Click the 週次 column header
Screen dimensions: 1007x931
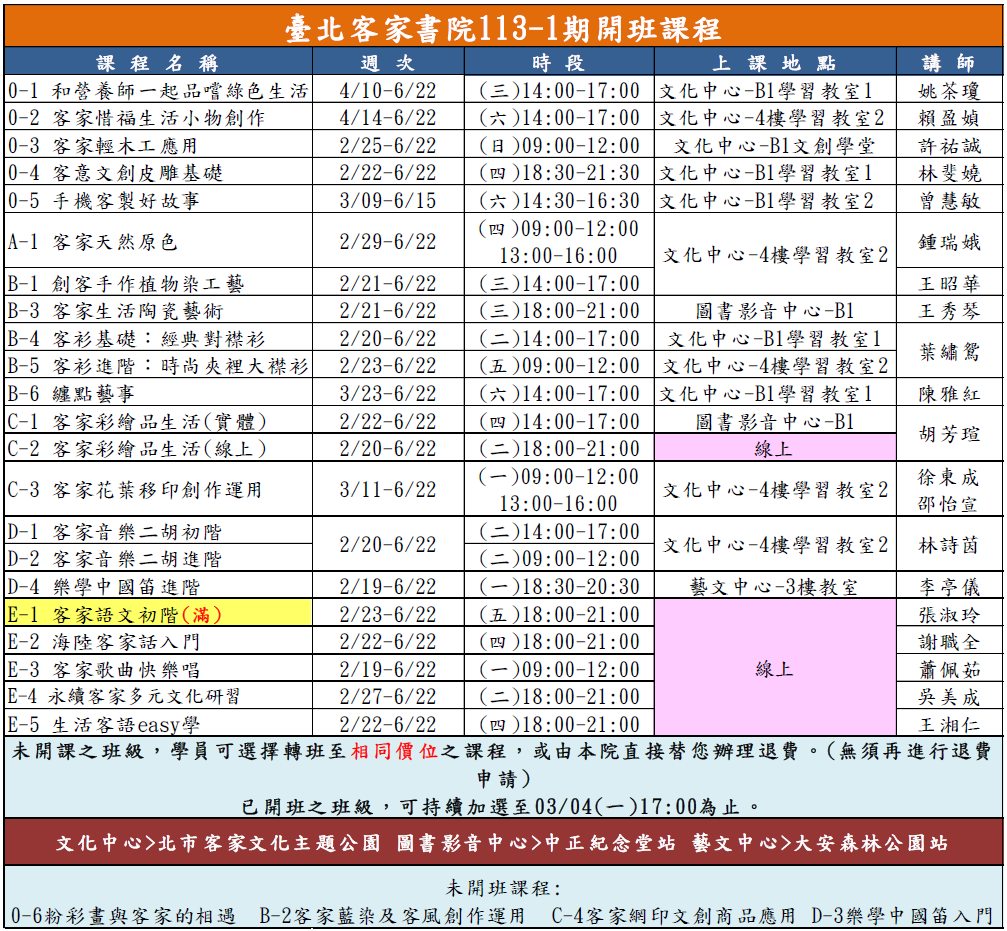coord(388,62)
